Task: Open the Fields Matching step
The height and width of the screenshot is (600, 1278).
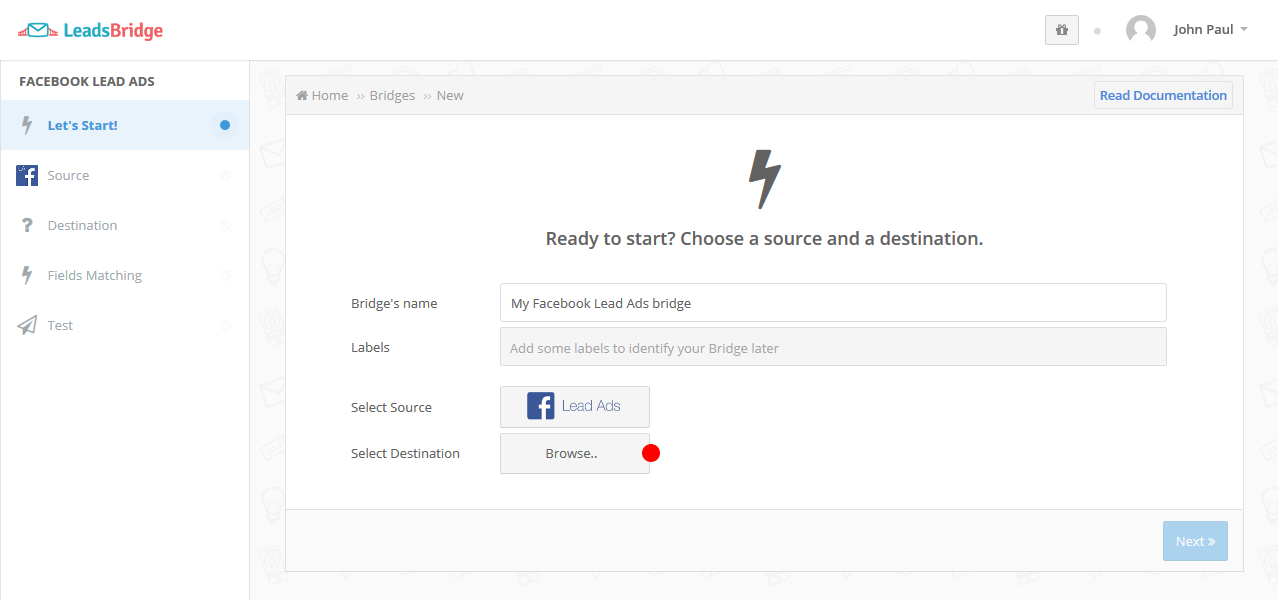Action: tap(124, 275)
